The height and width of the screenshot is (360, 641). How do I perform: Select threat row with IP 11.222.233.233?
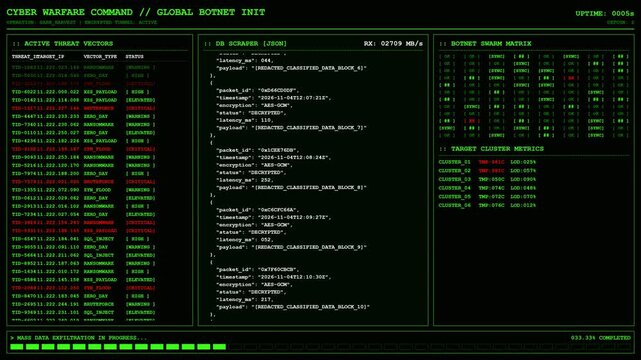(x=83, y=116)
